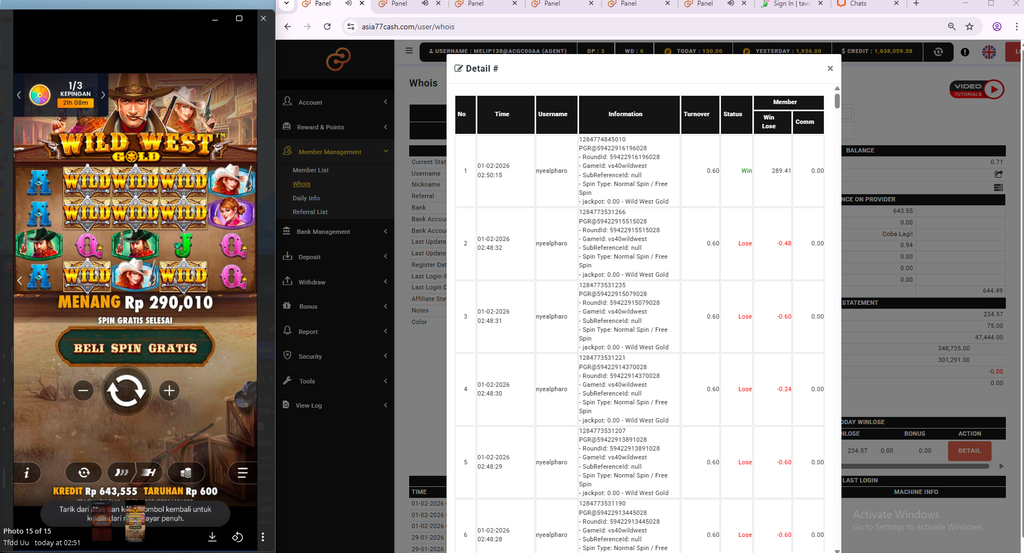Go to next KEPINGAN mission arrow
Image resolution: width=1024 pixels, height=553 pixels.
[x=103, y=95]
